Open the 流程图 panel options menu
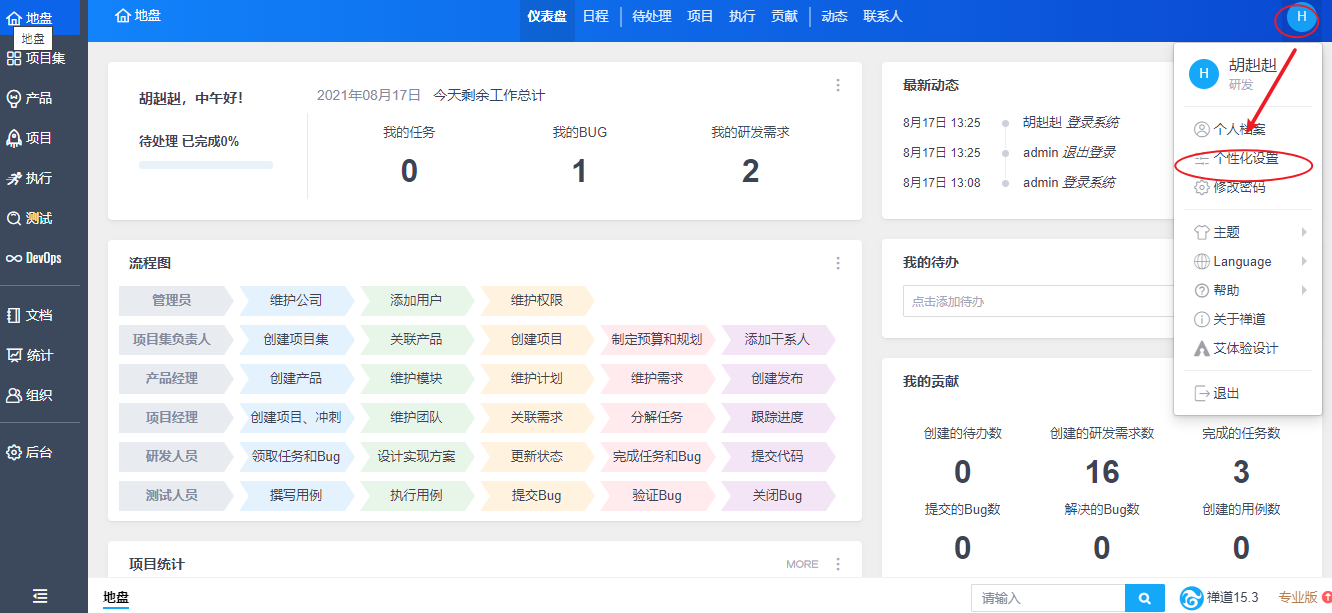Image resolution: width=1332 pixels, height=613 pixels. (x=838, y=263)
